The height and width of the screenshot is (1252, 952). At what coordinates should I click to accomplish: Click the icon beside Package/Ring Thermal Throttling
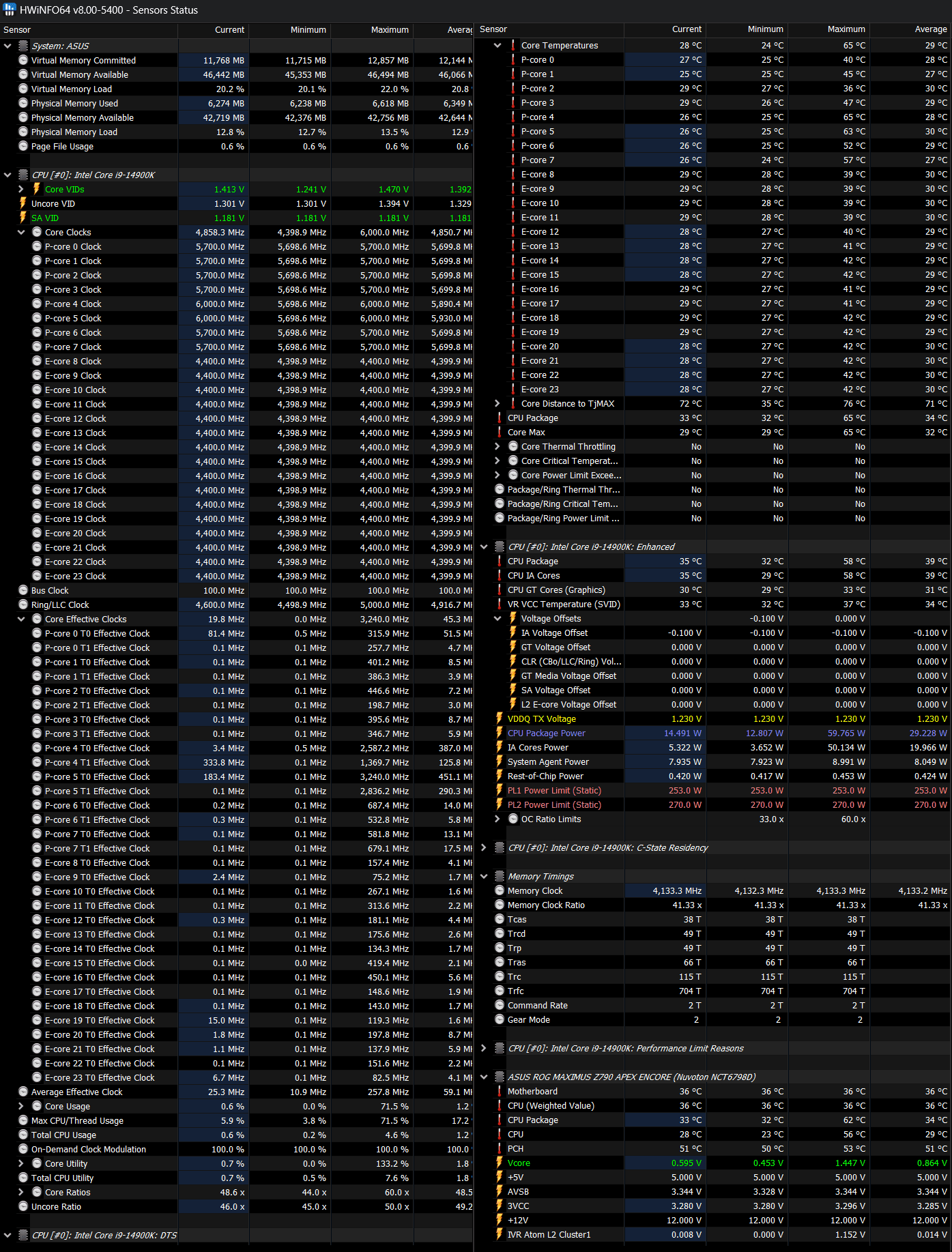click(500, 489)
